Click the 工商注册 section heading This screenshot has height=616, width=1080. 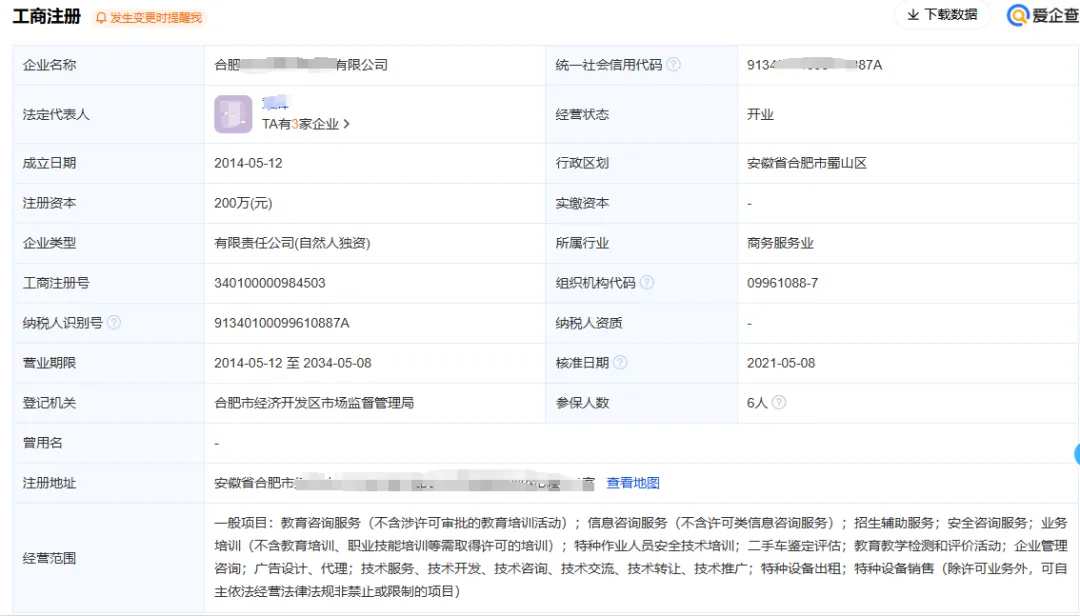[46, 17]
